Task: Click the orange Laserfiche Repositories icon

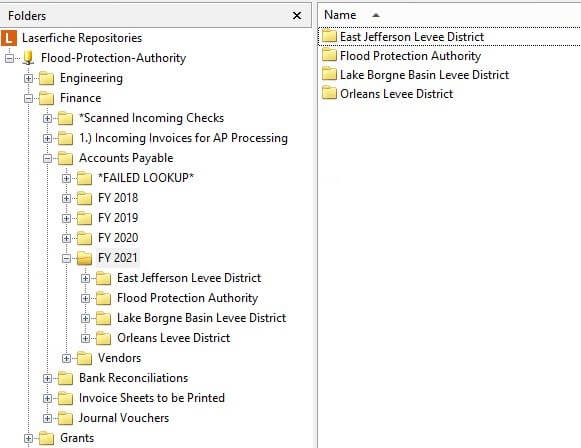Action: [9, 38]
